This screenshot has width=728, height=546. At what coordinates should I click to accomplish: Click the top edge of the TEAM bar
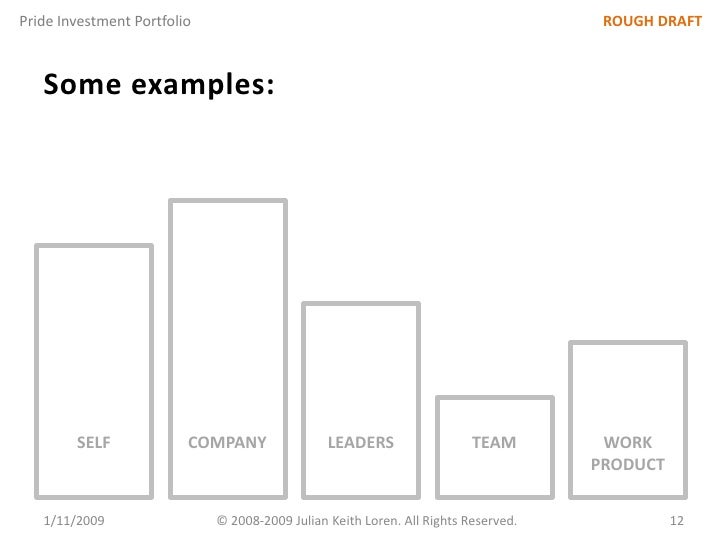(494, 398)
